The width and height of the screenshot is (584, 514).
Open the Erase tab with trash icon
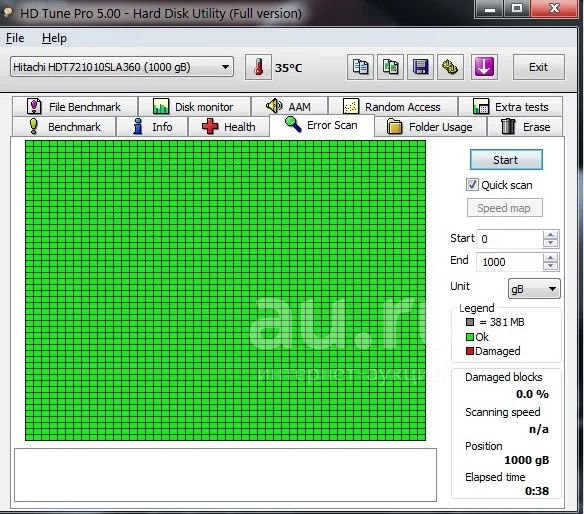pos(525,127)
